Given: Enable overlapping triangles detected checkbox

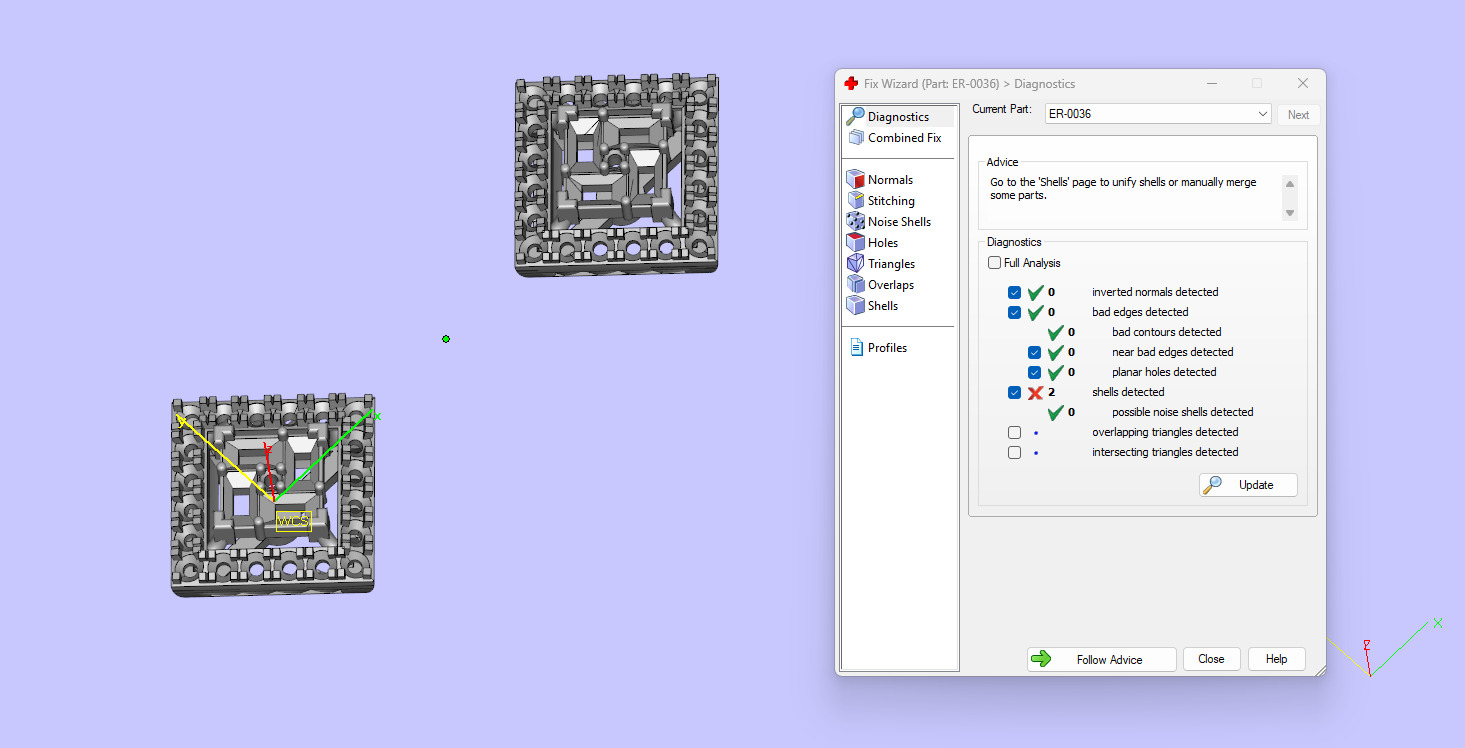Looking at the screenshot, I should click(1015, 432).
